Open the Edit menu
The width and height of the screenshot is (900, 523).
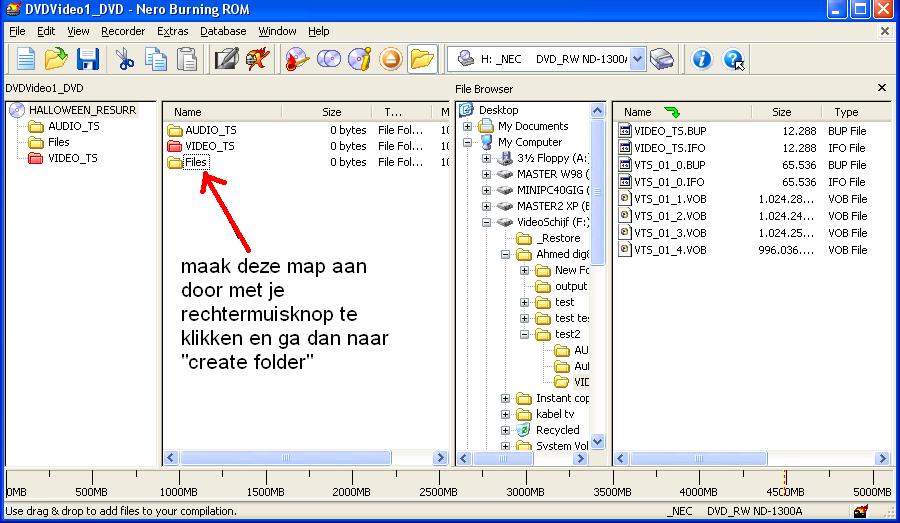click(x=46, y=31)
